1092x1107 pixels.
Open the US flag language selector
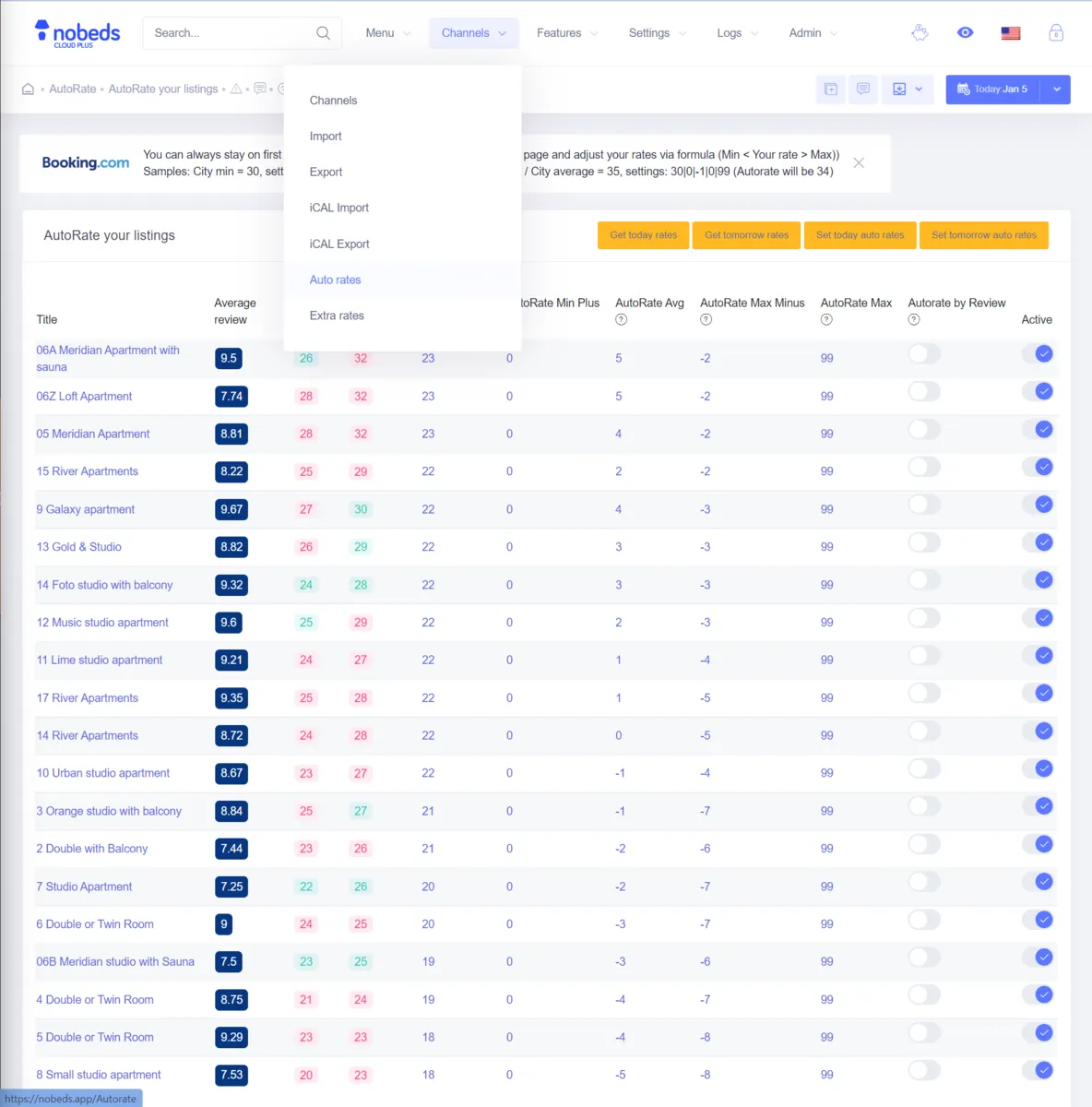point(1011,33)
